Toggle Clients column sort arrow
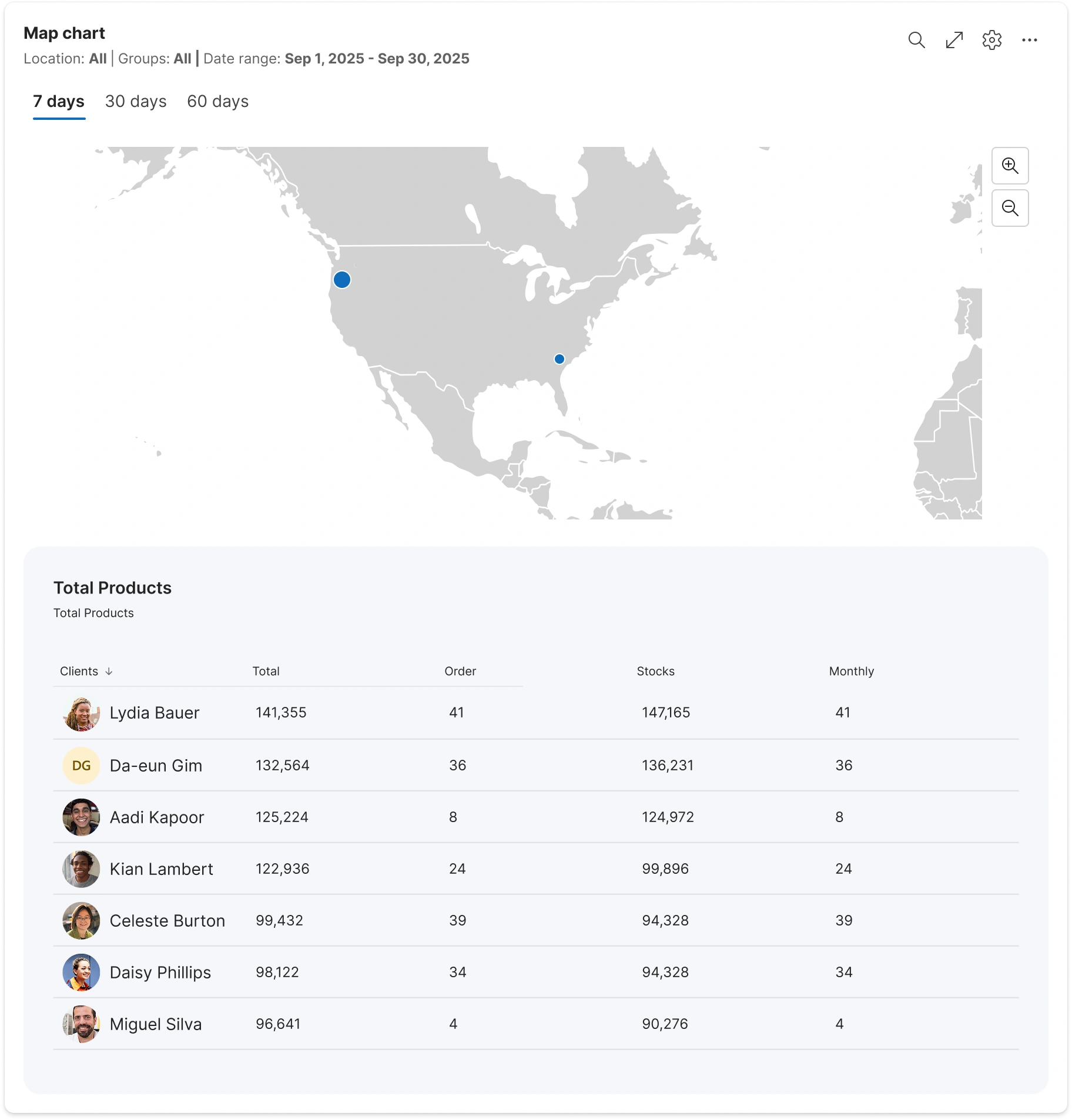The width and height of the screenshot is (1072, 1120). [x=109, y=672]
